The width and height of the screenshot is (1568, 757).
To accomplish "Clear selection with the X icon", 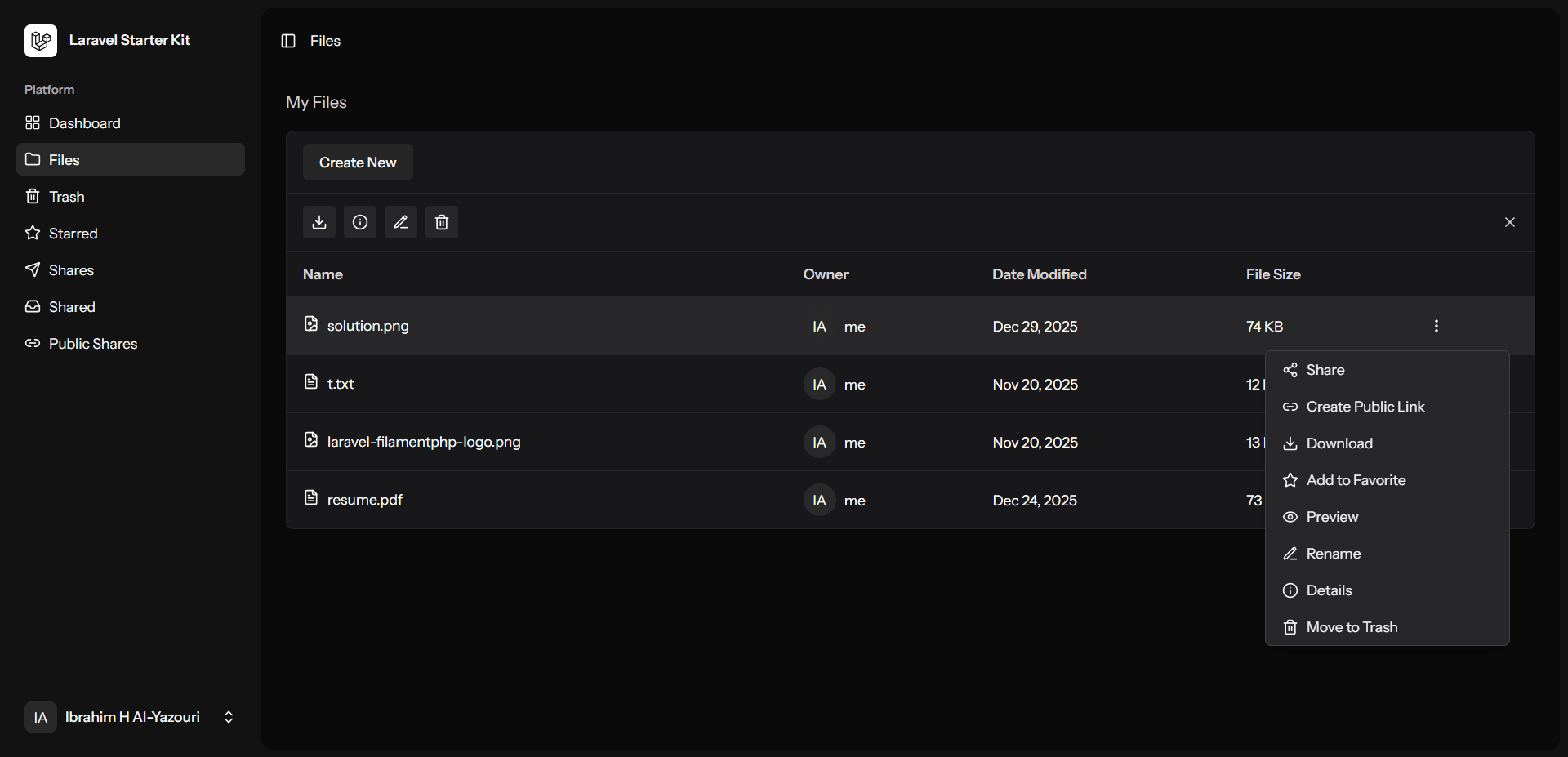I will (x=1510, y=222).
